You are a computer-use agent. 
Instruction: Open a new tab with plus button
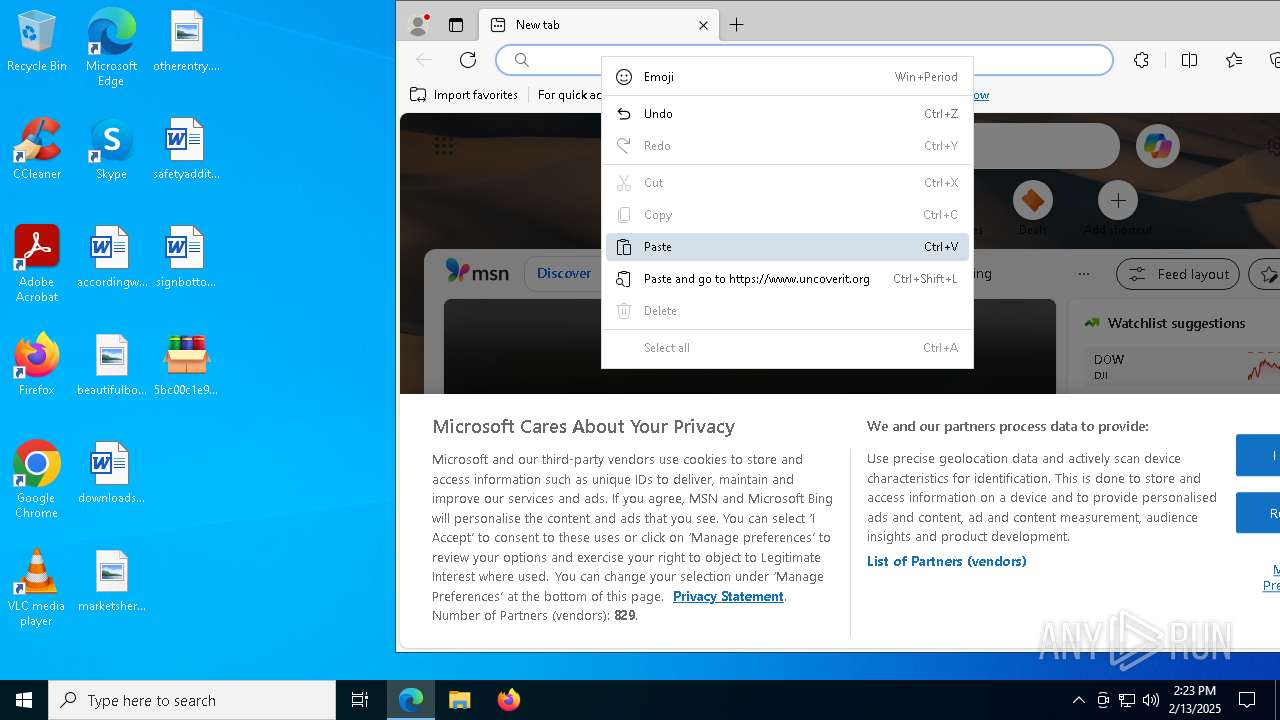coord(736,25)
